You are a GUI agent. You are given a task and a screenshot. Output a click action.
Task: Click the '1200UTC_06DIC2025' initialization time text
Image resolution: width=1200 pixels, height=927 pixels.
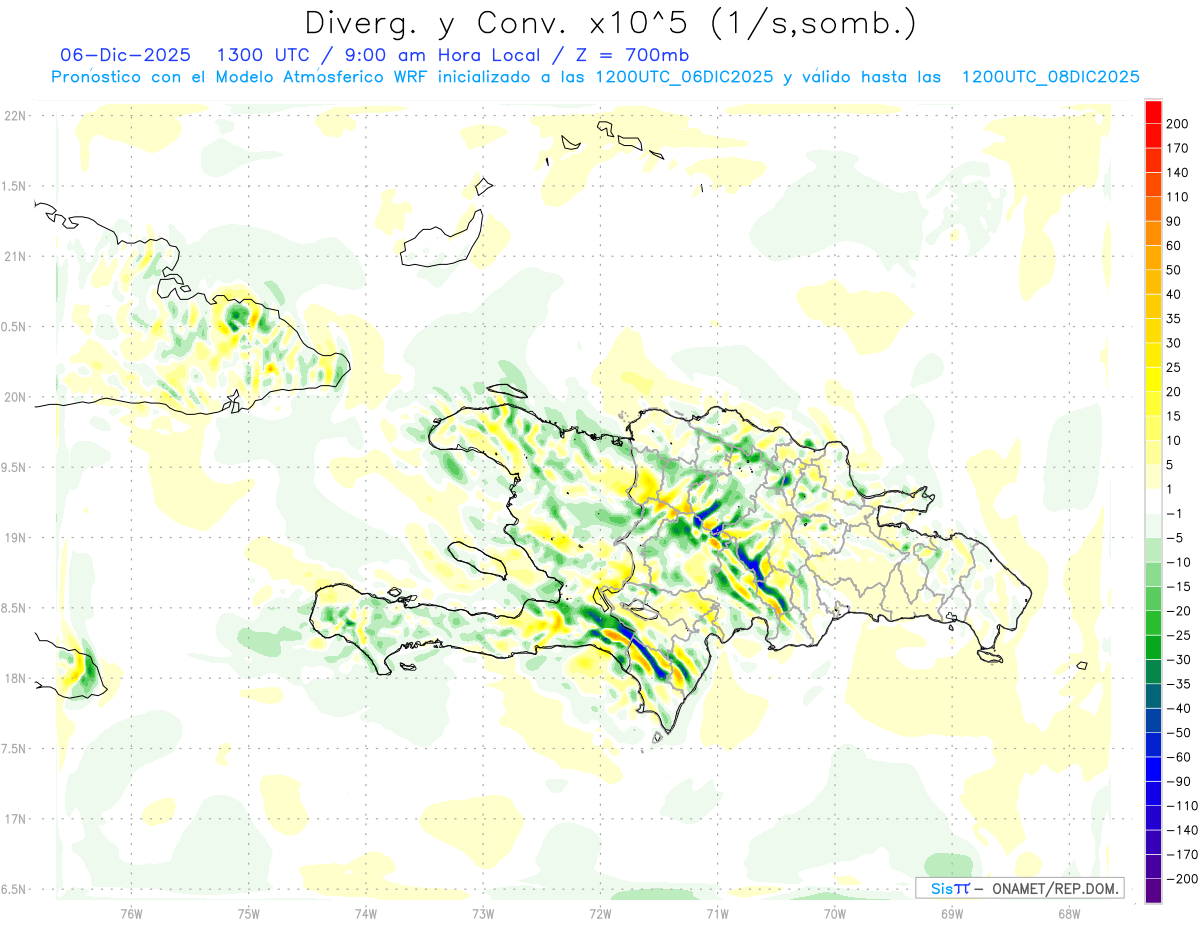683,77
